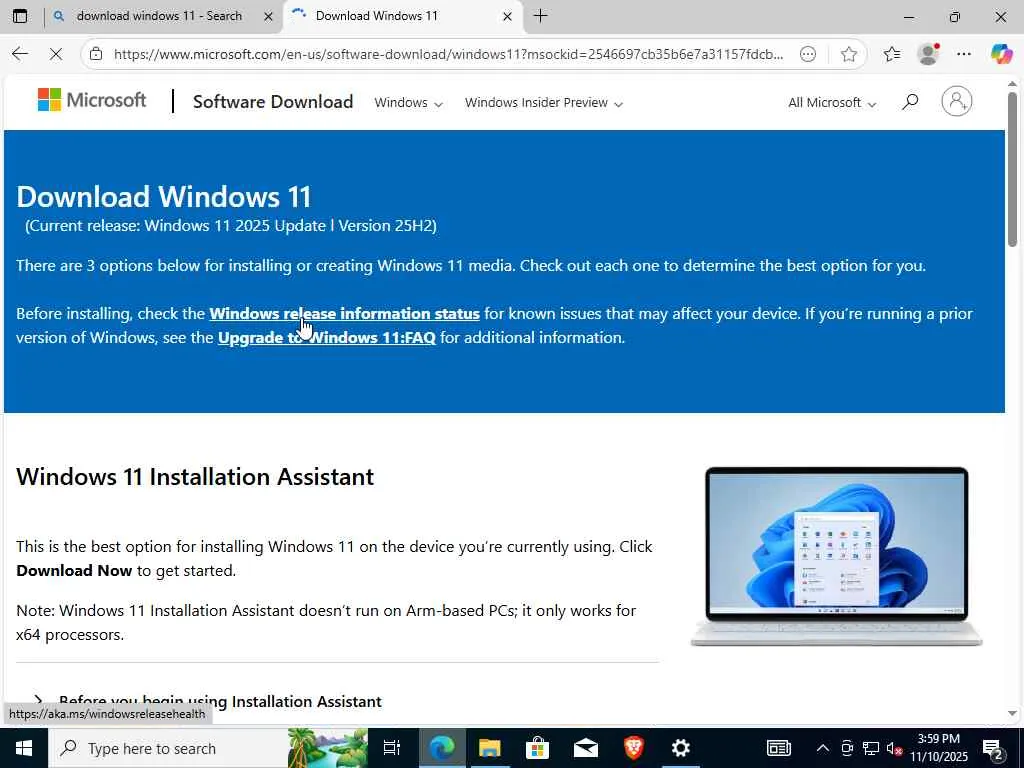Add this page to favorites star

848,54
